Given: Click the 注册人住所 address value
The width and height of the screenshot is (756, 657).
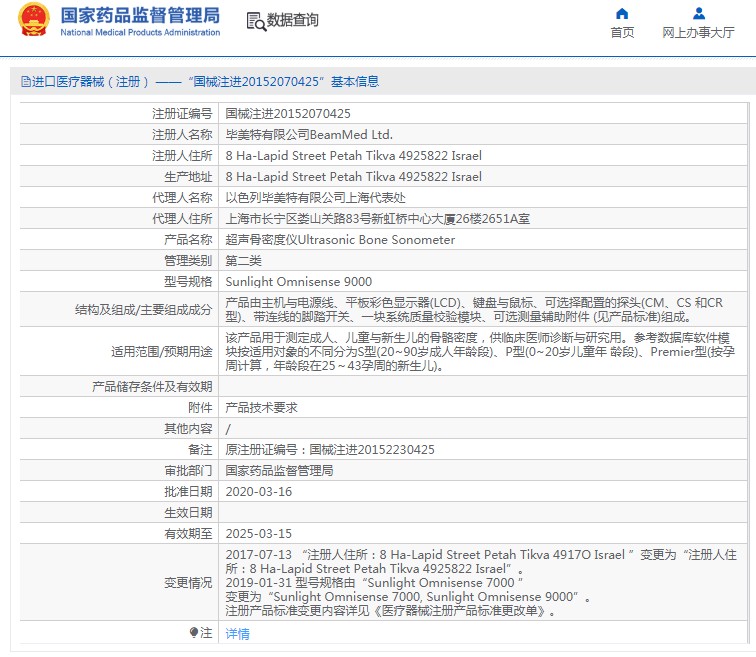Looking at the screenshot, I should [353, 156].
